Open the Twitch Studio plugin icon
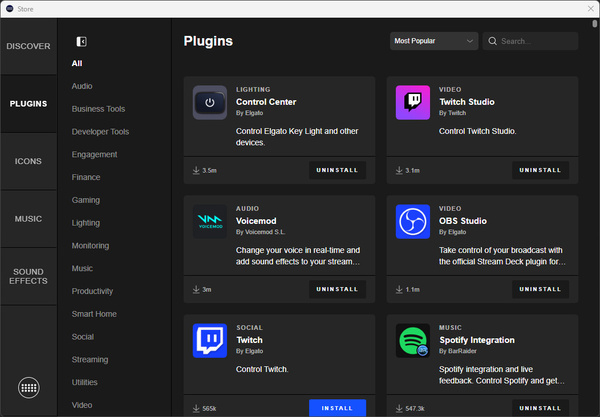The height and width of the screenshot is (417, 600). coord(412,103)
